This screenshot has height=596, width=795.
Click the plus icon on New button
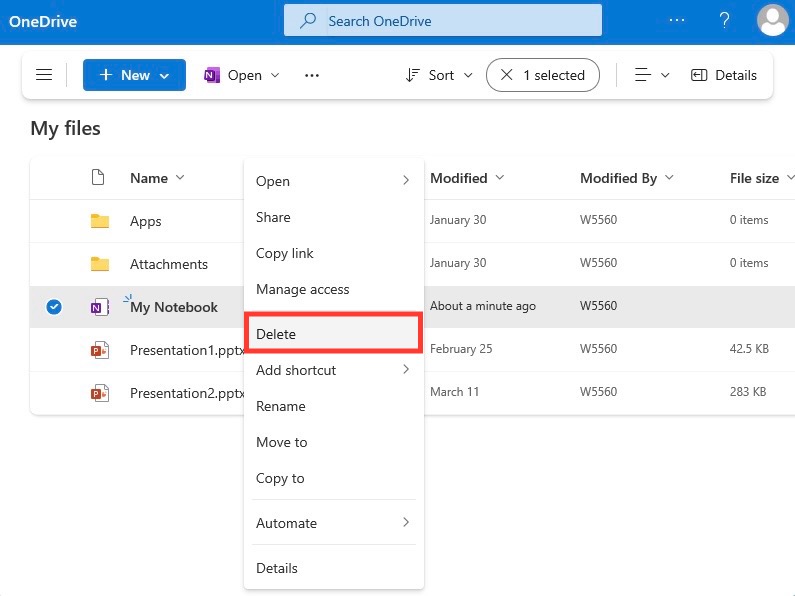[105, 75]
